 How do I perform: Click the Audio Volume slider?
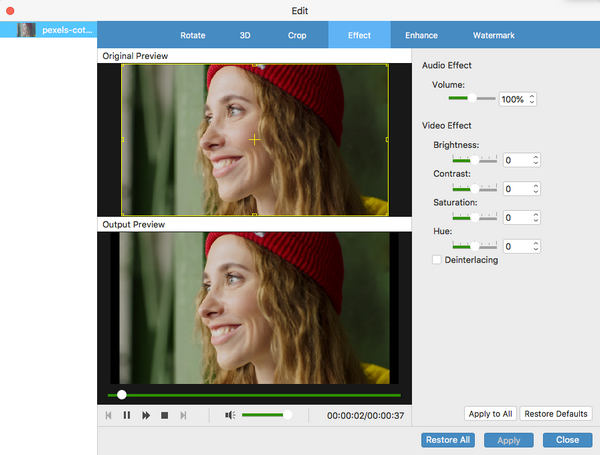point(472,98)
